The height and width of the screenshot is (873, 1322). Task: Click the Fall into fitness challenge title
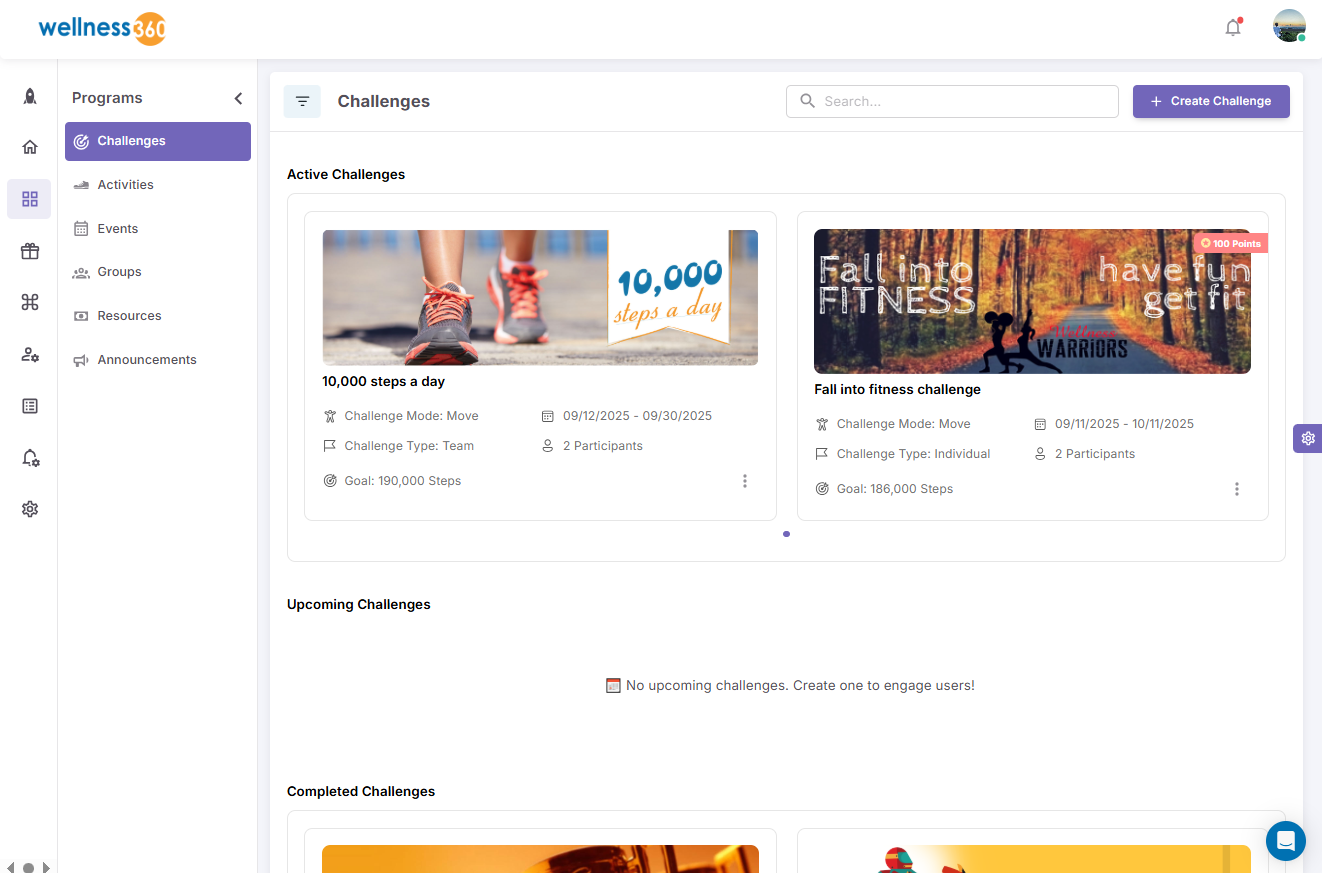pyautogui.click(x=897, y=389)
